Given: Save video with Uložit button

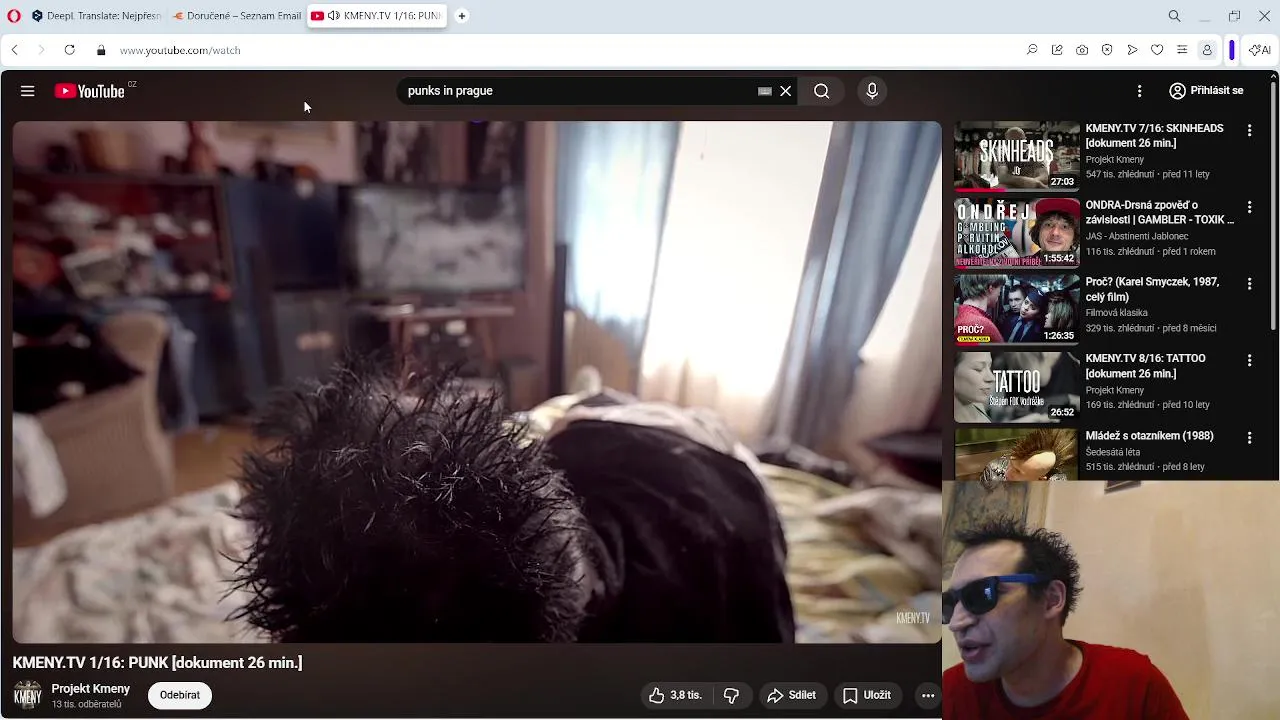Looking at the screenshot, I should tap(867, 695).
